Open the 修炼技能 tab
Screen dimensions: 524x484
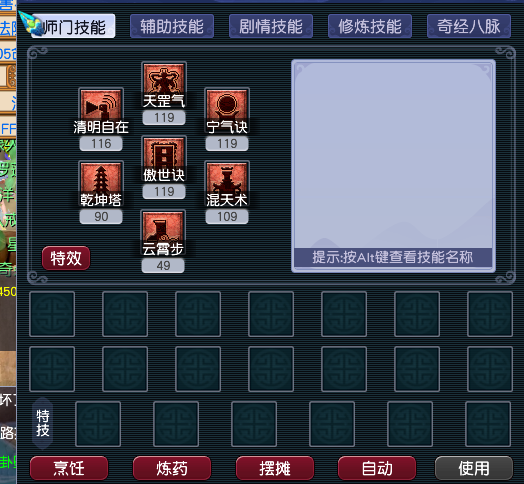[370, 26]
